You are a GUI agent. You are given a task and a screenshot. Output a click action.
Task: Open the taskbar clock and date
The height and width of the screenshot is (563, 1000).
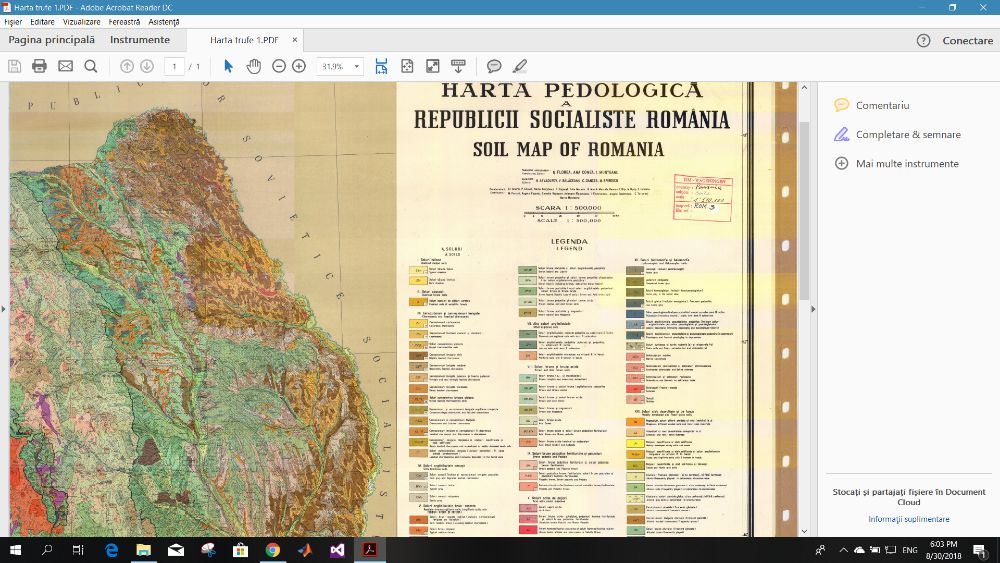tap(943, 550)
